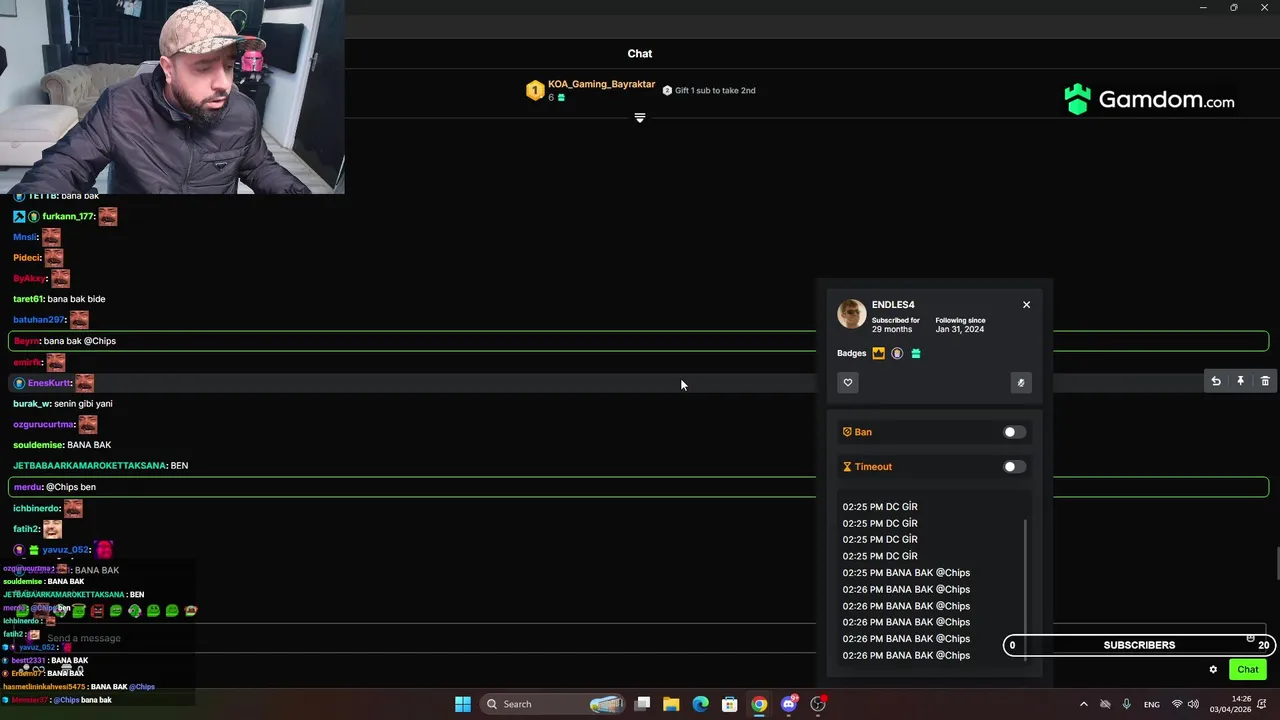Click fatih2 username in chat
Image resolution: width=1280 pixels, height=720 pixels.
[26, 529]
